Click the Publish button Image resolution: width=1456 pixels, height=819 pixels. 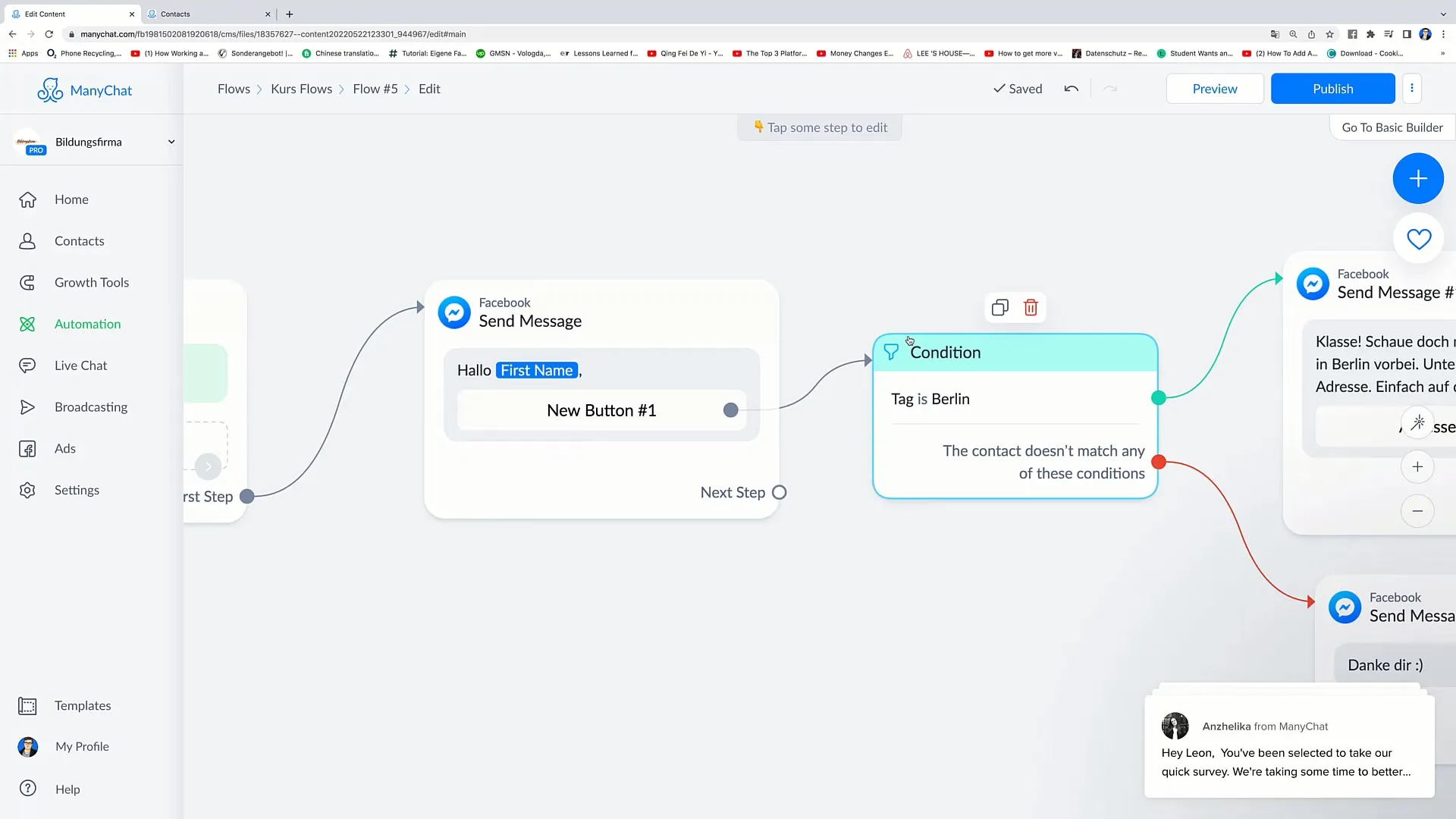click(1332, 89)
